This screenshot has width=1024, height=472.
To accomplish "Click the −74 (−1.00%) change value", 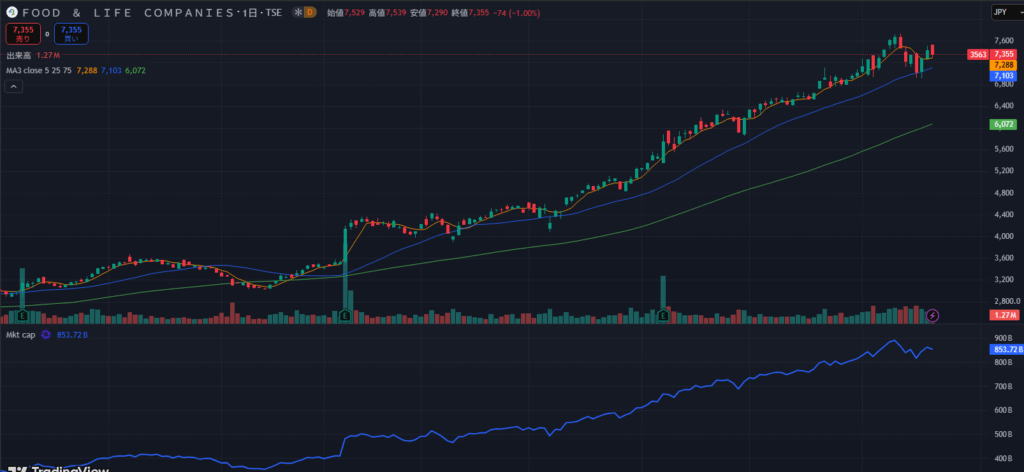I will point(517,13).
